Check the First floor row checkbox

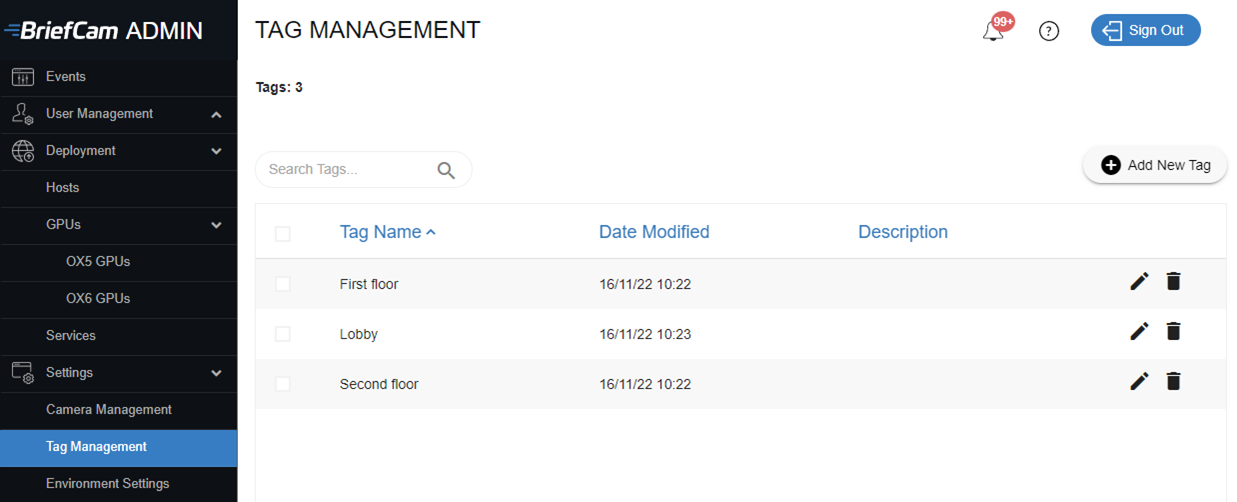pyautogui.click(x=283, y=284)
